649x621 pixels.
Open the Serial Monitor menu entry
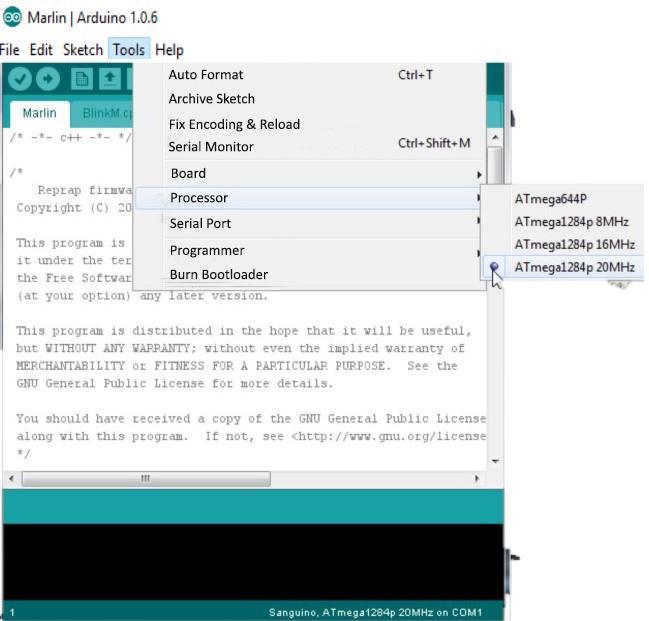click(x=211, y=147)
